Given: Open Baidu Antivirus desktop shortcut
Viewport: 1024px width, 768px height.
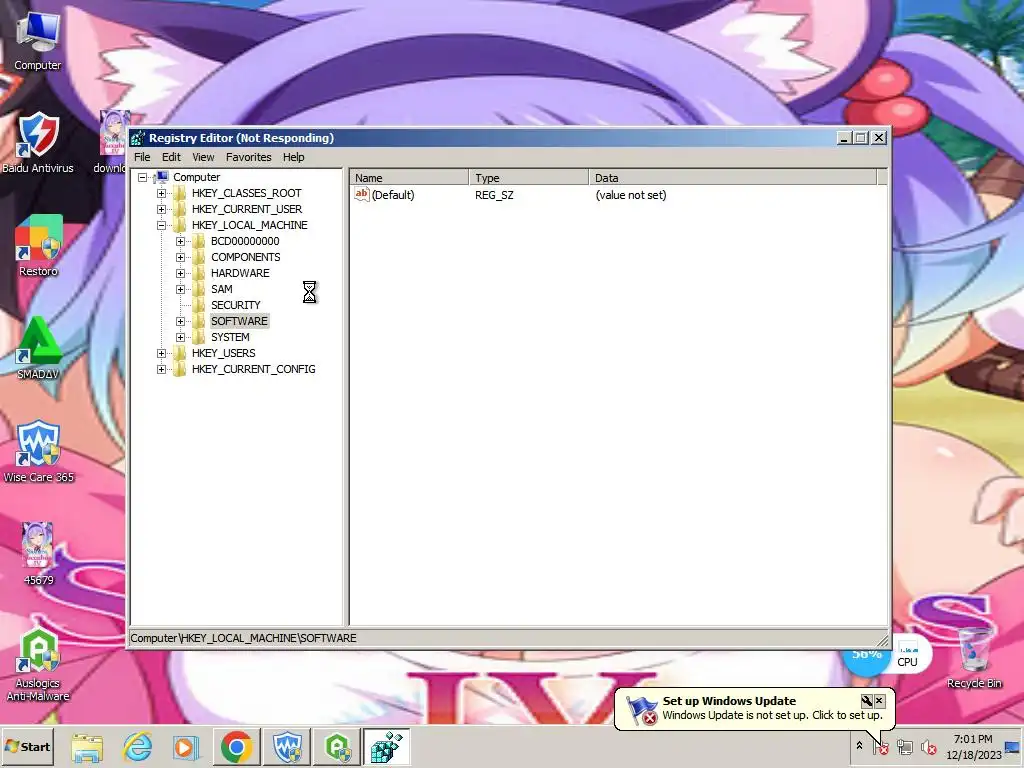Looking at the screenshot, I should pyautogui.click(x=38, y=142).
